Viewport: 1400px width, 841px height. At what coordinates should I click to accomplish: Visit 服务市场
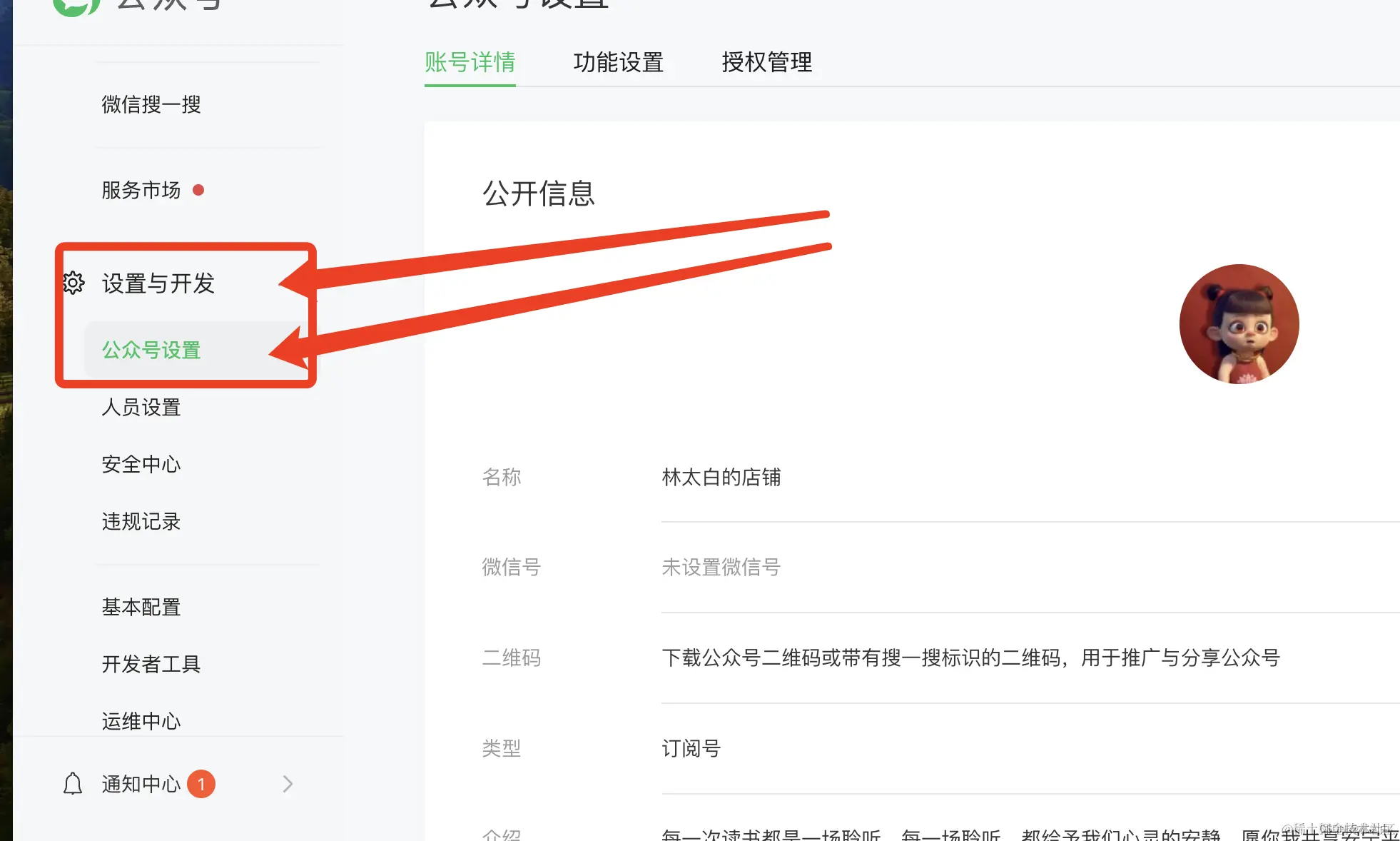(x=141, y=191)
